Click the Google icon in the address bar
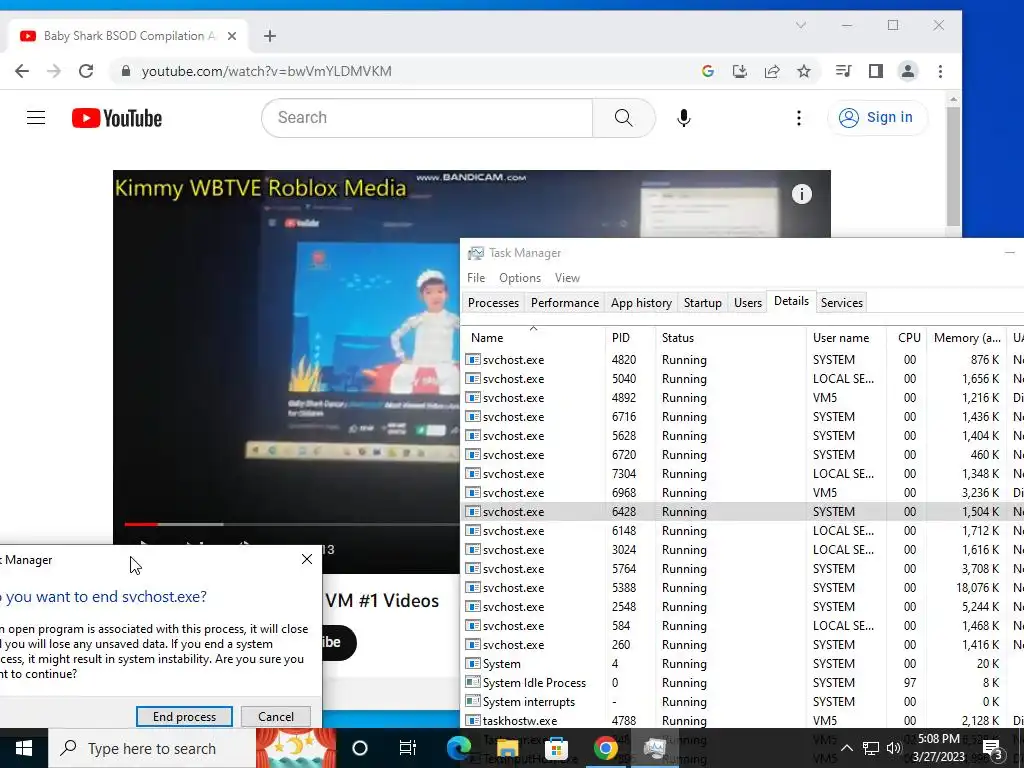 pyautogui.click(x=707, y=71)
